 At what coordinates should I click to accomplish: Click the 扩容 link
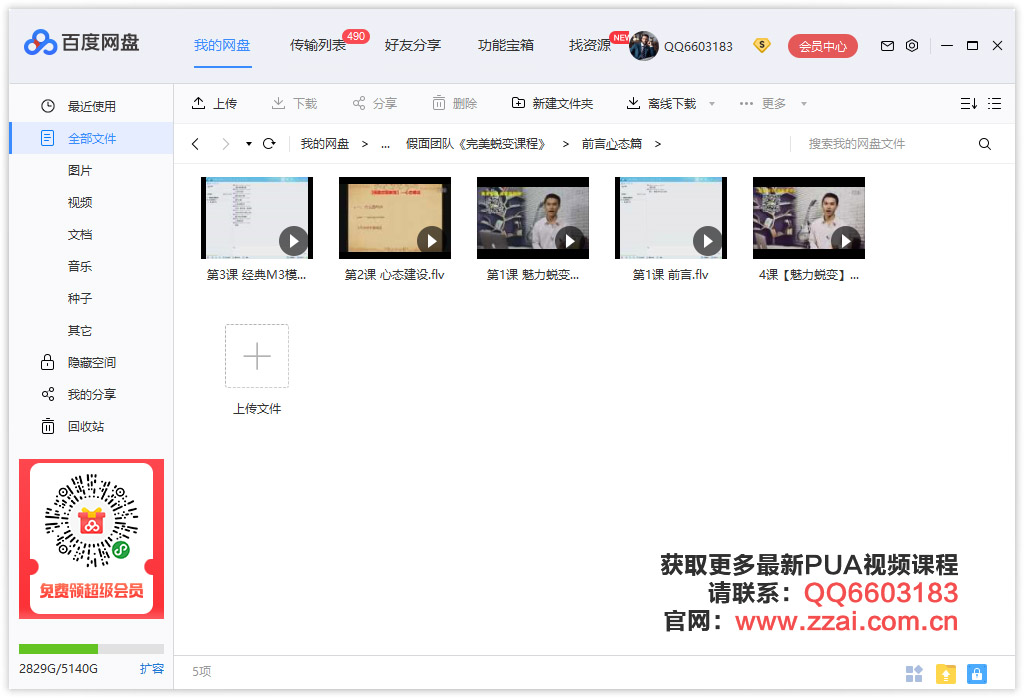(x=152, y=669)
